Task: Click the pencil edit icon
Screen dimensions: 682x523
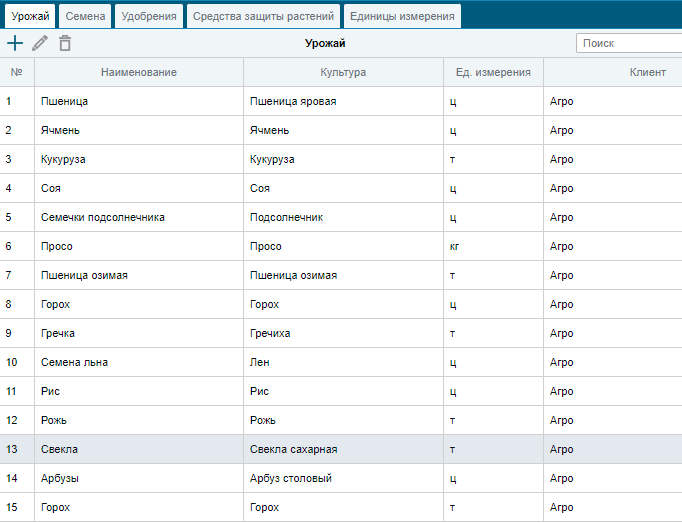Action: coord(40,43)
